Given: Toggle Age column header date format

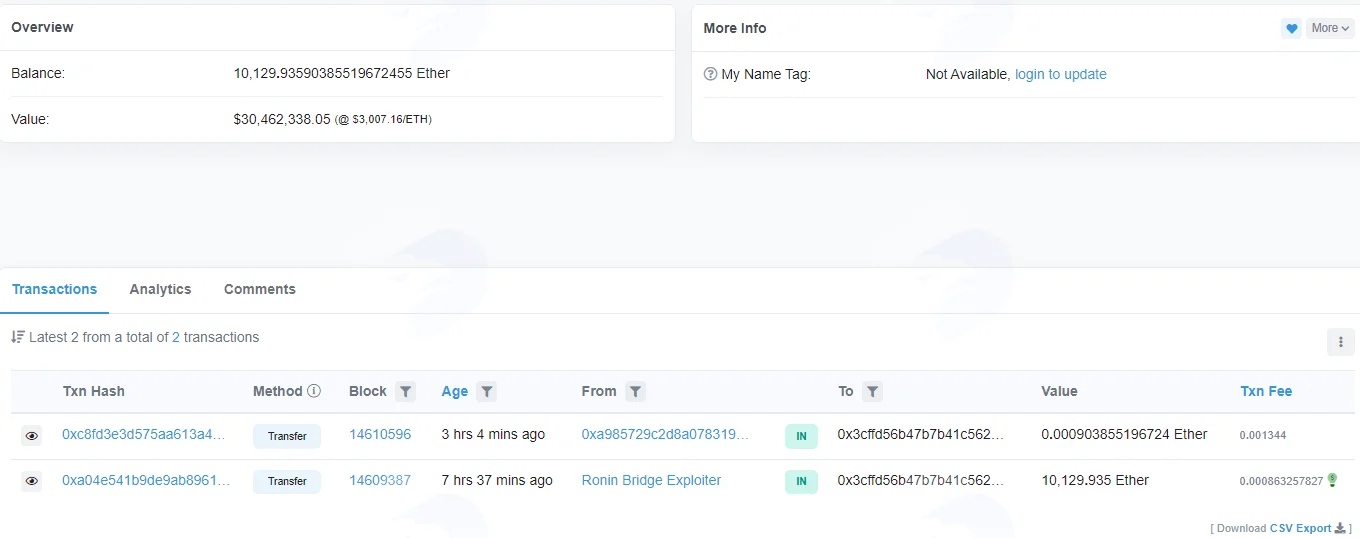Looking at the screenshot, I should click(x=455, y=391).
